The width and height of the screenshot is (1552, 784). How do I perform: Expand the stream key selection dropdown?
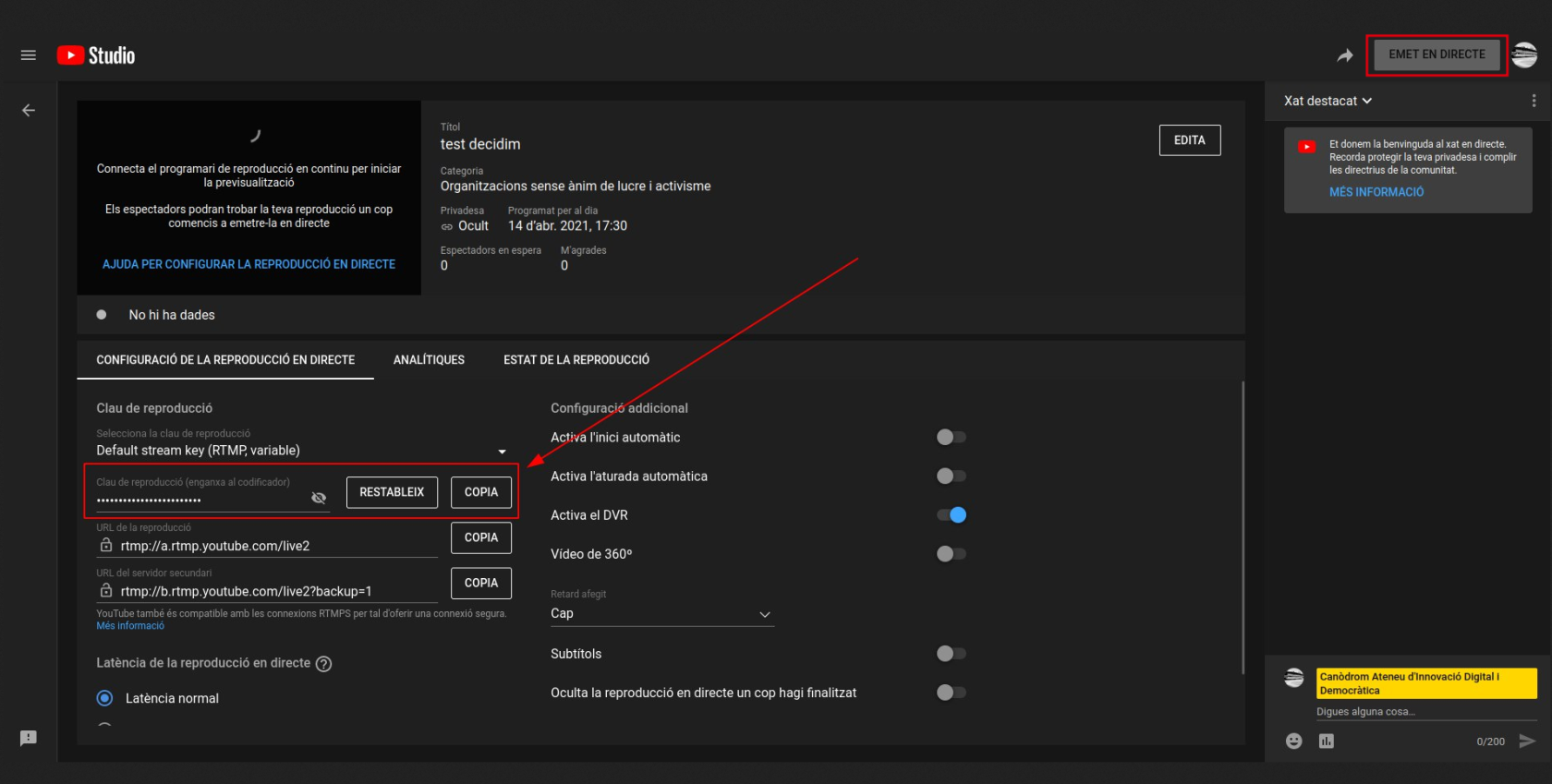coord(302,450)
